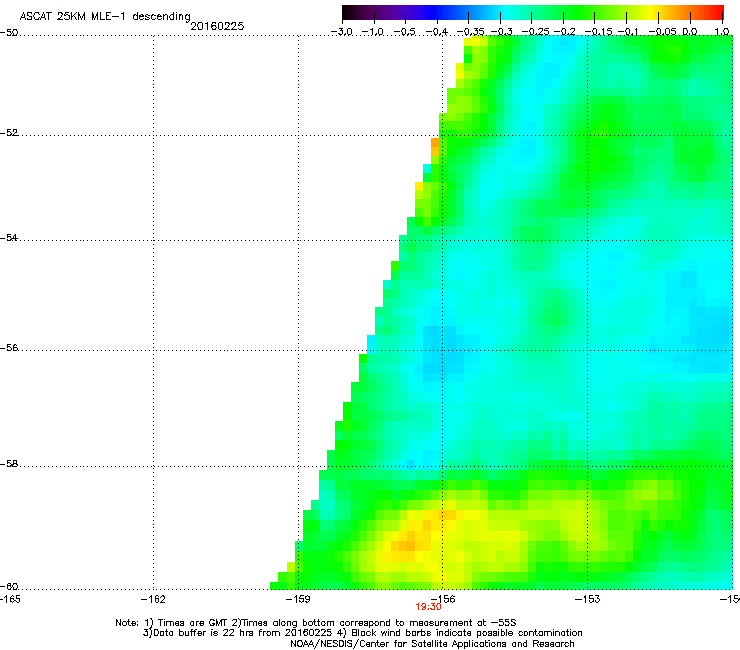Click the -1.0 colorbar tick label
The height and width of the screenshot is (650, 740).
pyautogui.click(x=373, y=32)
